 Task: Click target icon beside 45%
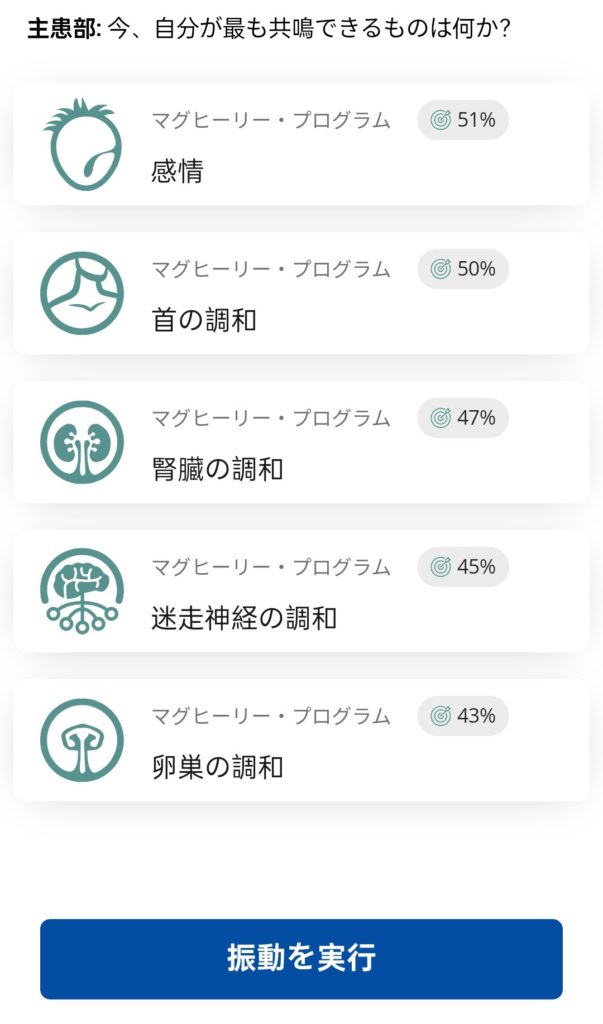440,567
